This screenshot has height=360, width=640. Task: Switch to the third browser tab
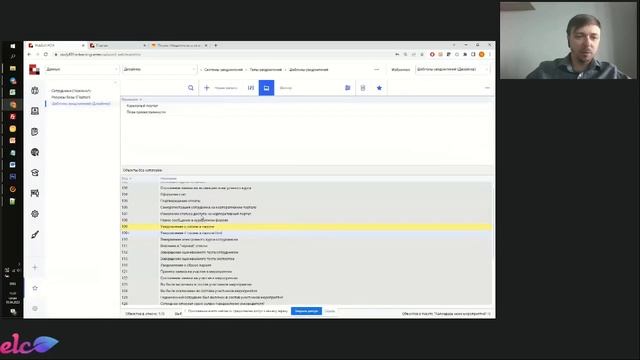[179, 45]
